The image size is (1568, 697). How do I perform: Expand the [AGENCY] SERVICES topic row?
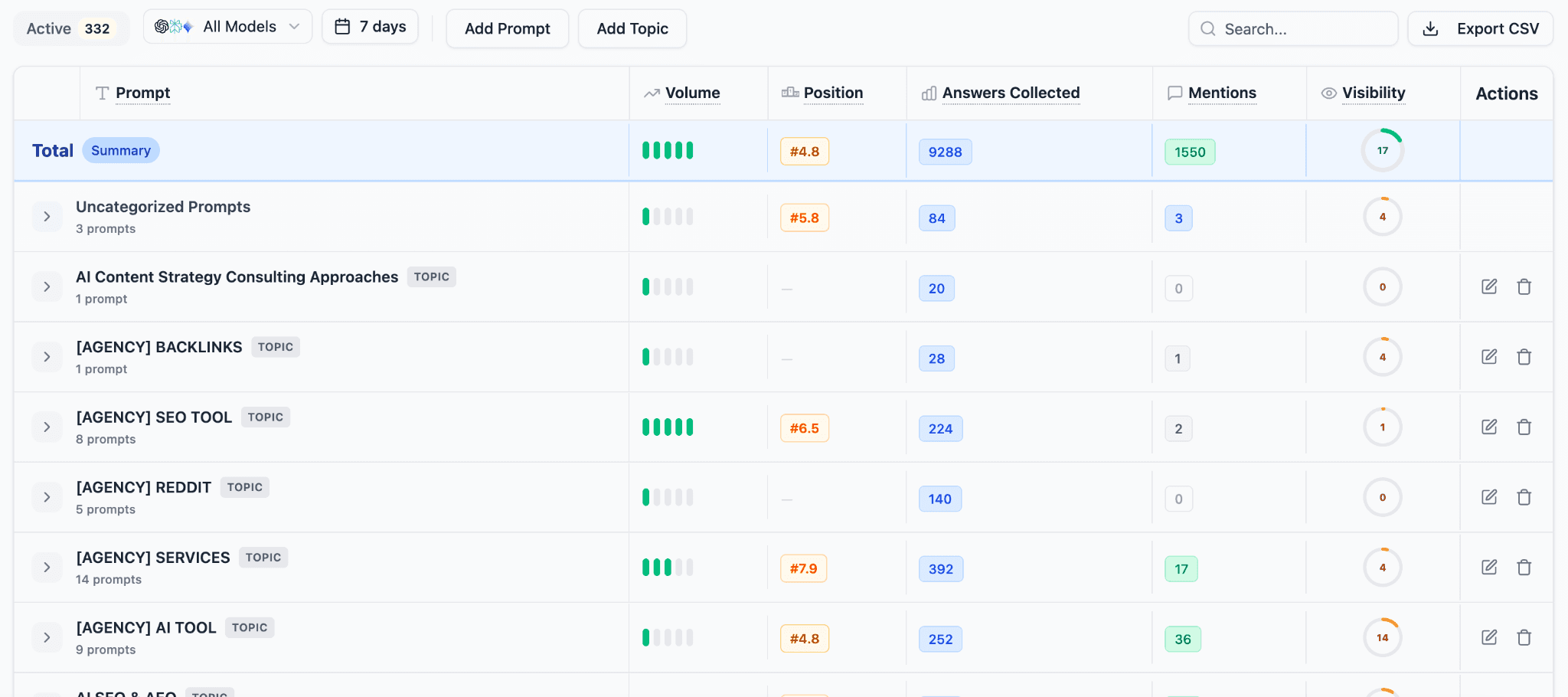point(47,568)
